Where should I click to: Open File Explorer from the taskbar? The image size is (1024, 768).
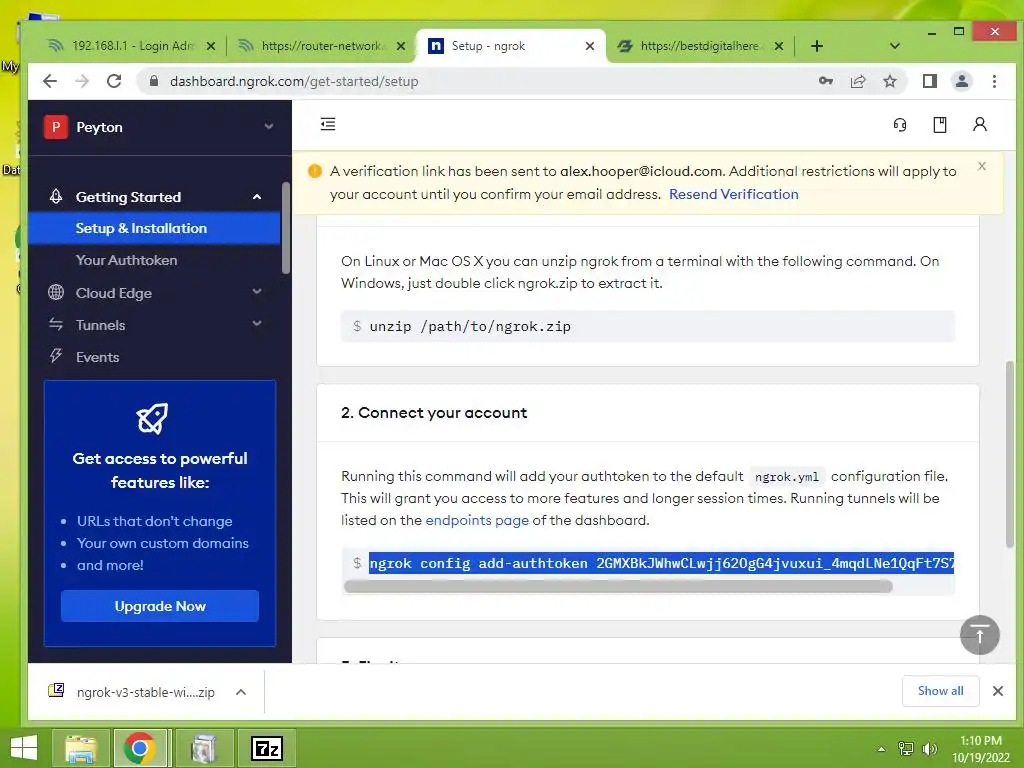pyautogui.click(x=81, y=748)
